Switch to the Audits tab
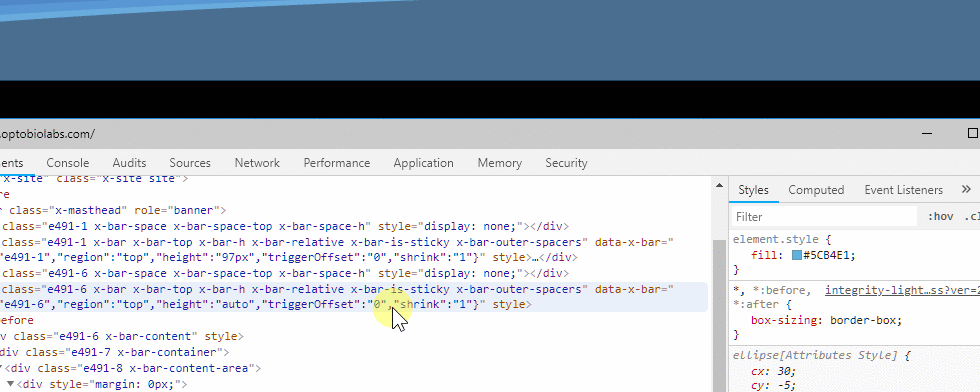The height and width of the screenshot is (392, 980). click(x=129, y=163)
